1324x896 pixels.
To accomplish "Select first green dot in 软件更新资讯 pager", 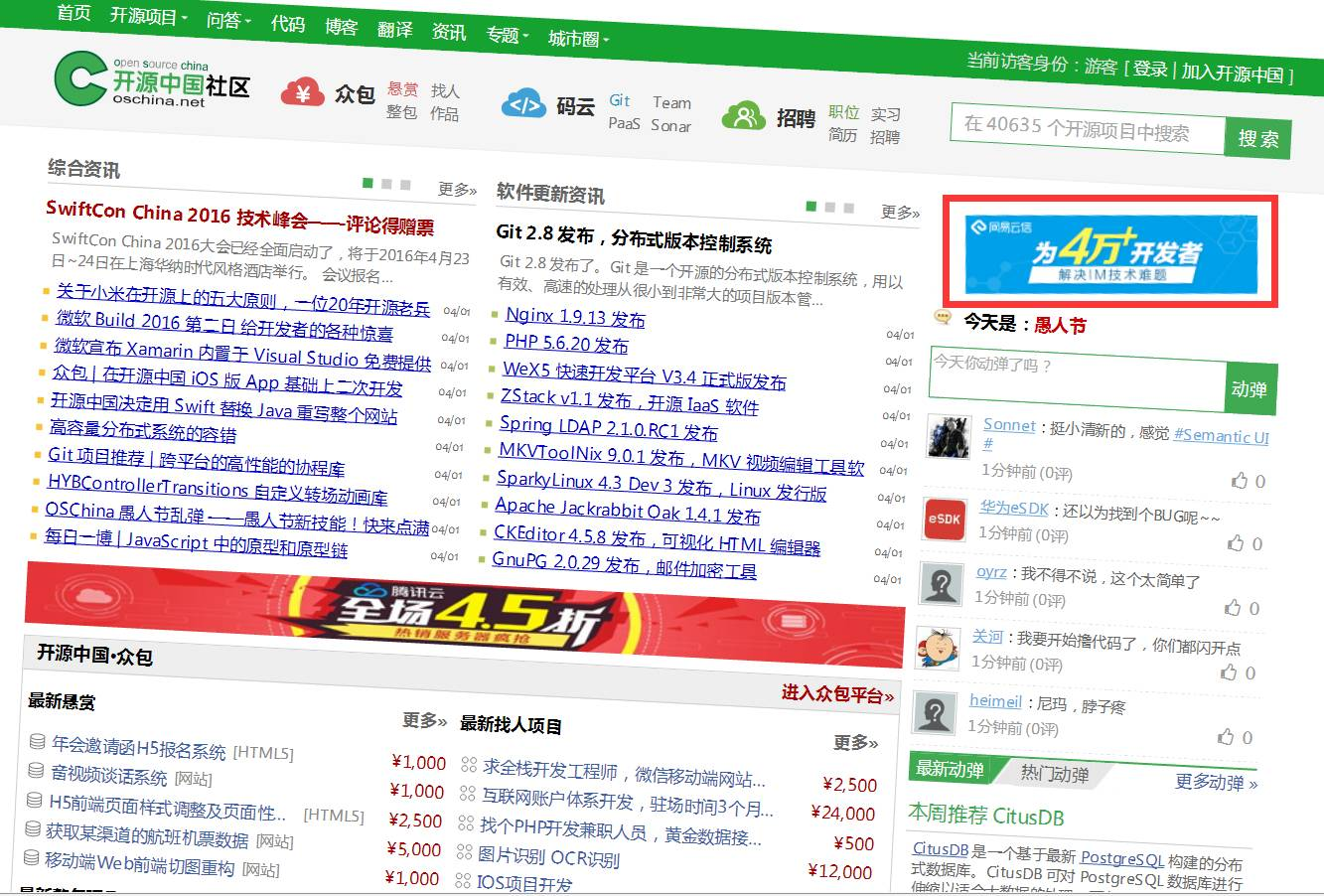I will [x=811, y=206].
